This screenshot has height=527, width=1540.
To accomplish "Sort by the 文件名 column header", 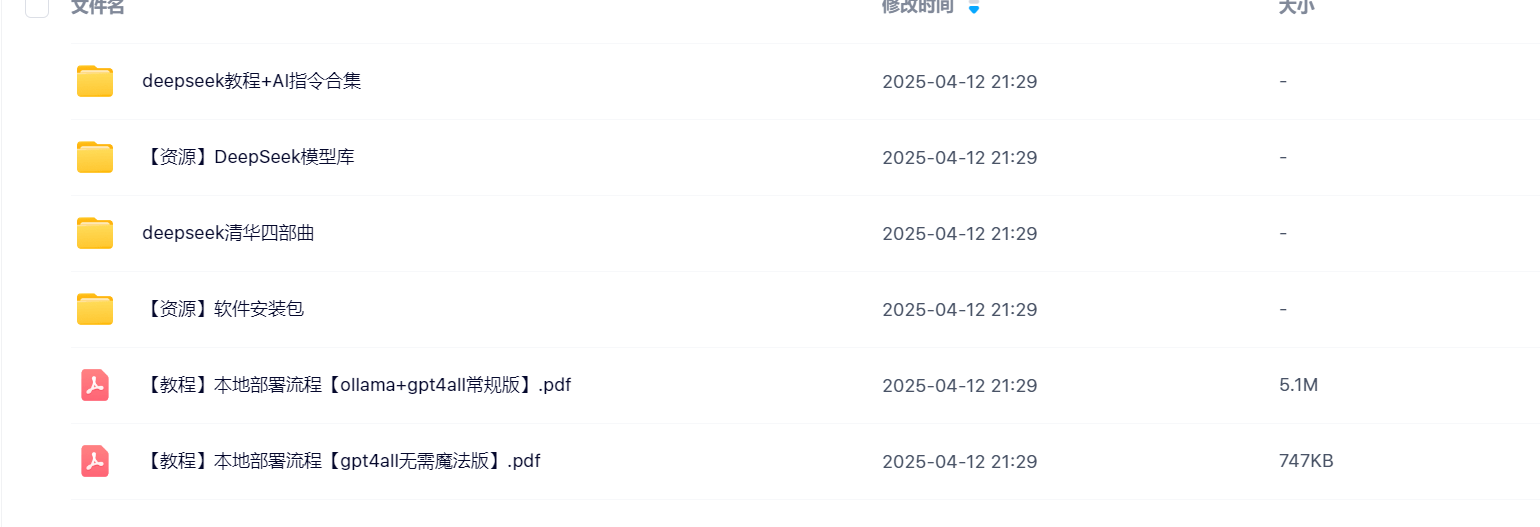I will click(x=97, y=6).
